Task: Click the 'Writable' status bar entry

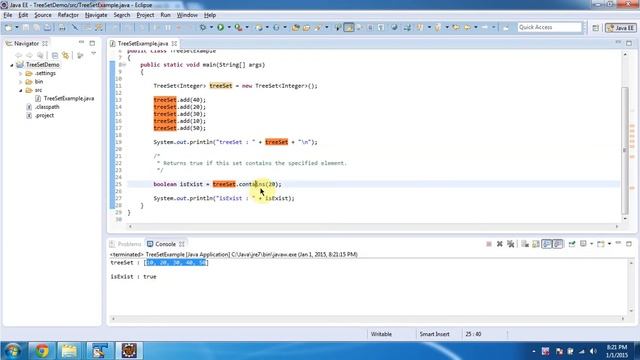Action: point(381,334)
